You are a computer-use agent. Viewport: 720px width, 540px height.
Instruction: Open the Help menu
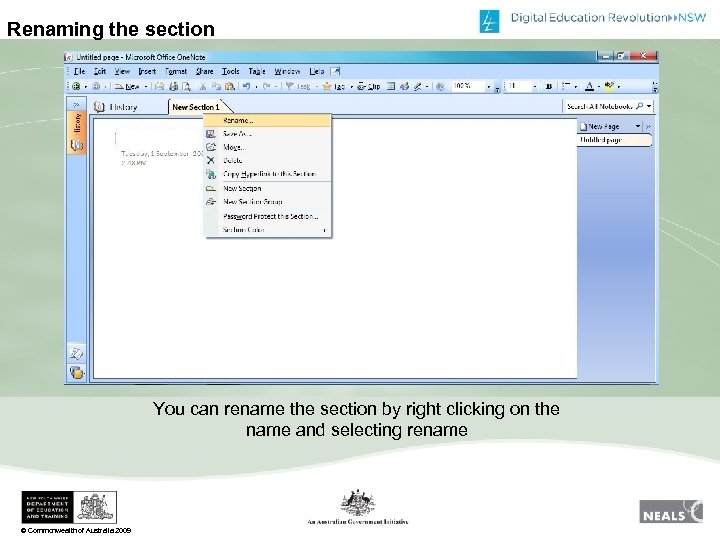[x=316, y=71]
